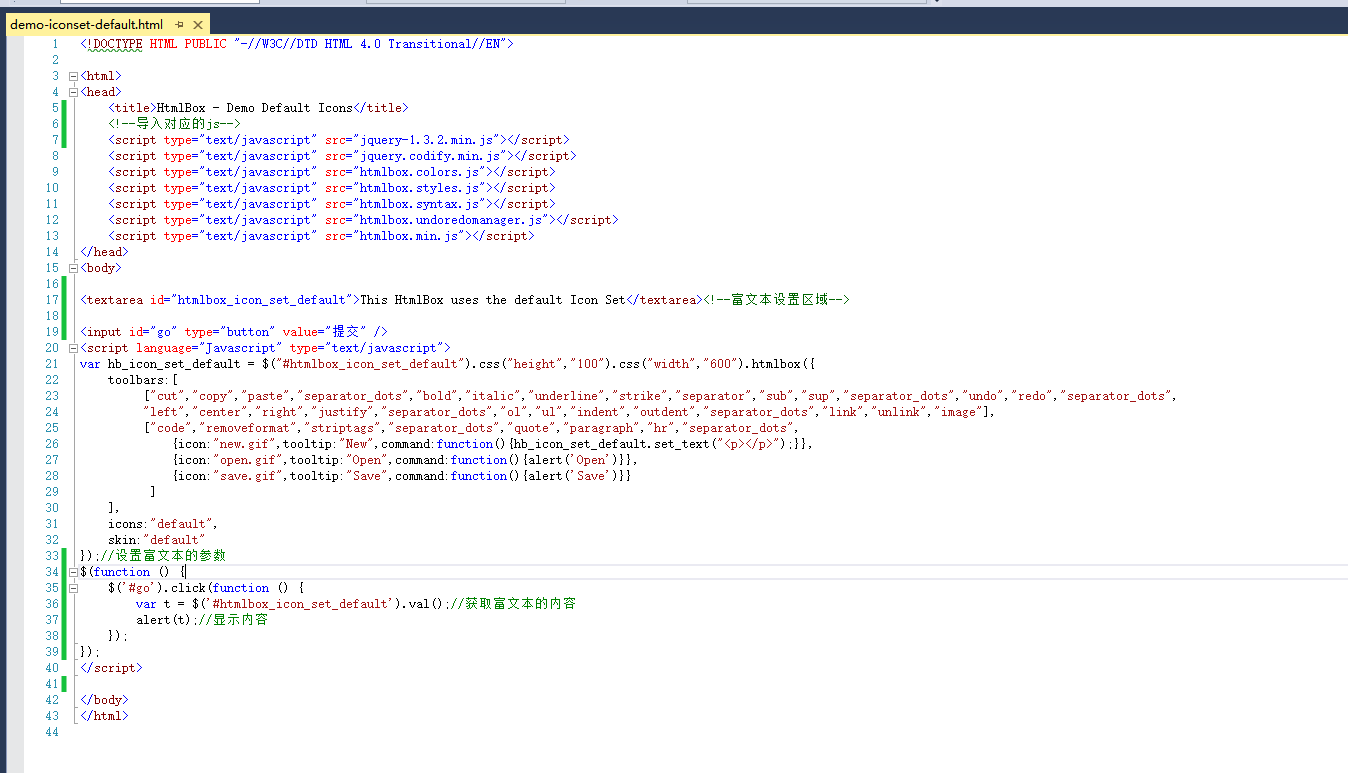The height and width of the screenshot is (773, 1348).
Task: Click the DOCTYPE declaration on line 1
Action: click(297, 44)
